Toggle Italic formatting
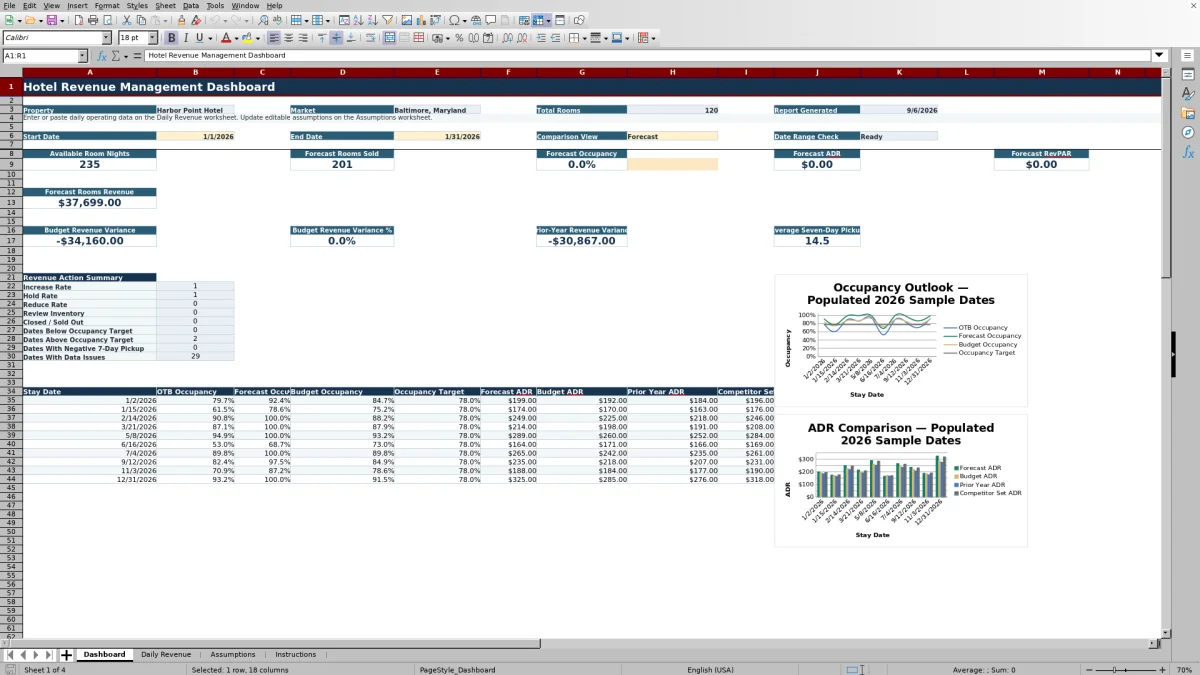Screen dimensions: 1200x675 coord(185,38)
